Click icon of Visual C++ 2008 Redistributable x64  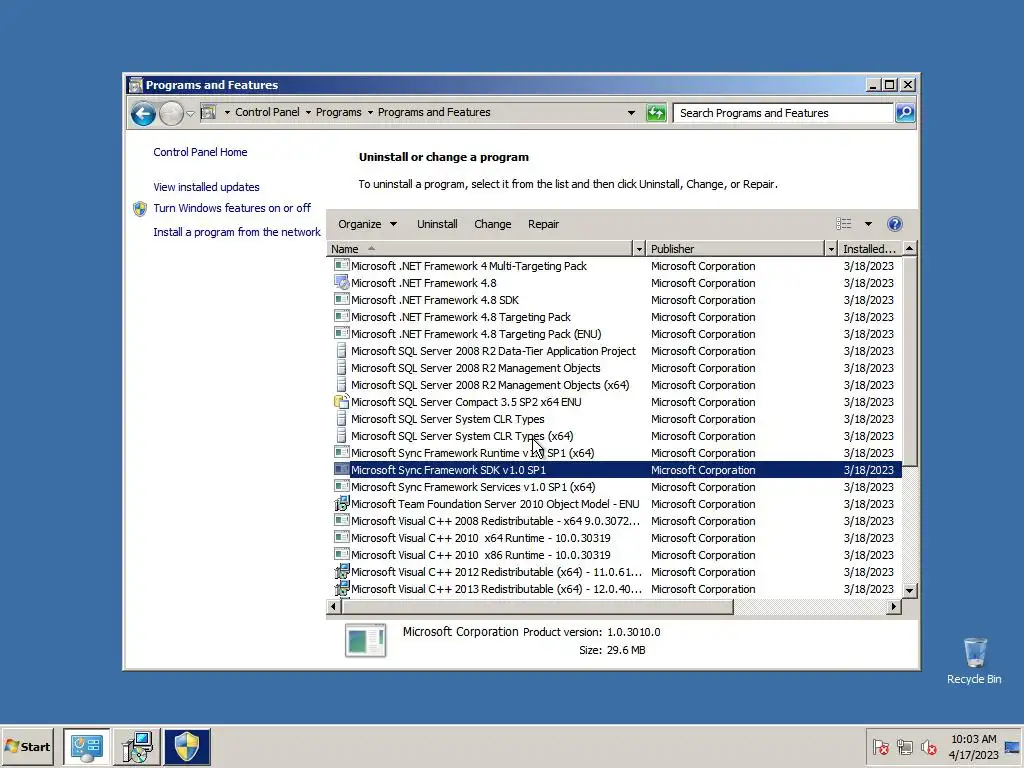click(x=341, y=520)
